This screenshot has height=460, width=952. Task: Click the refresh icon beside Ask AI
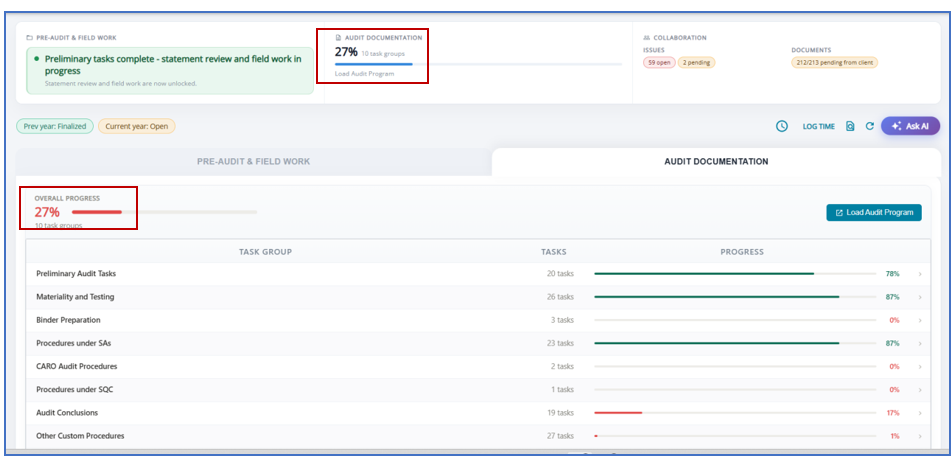pyautogui.click(x=869, y=126)
